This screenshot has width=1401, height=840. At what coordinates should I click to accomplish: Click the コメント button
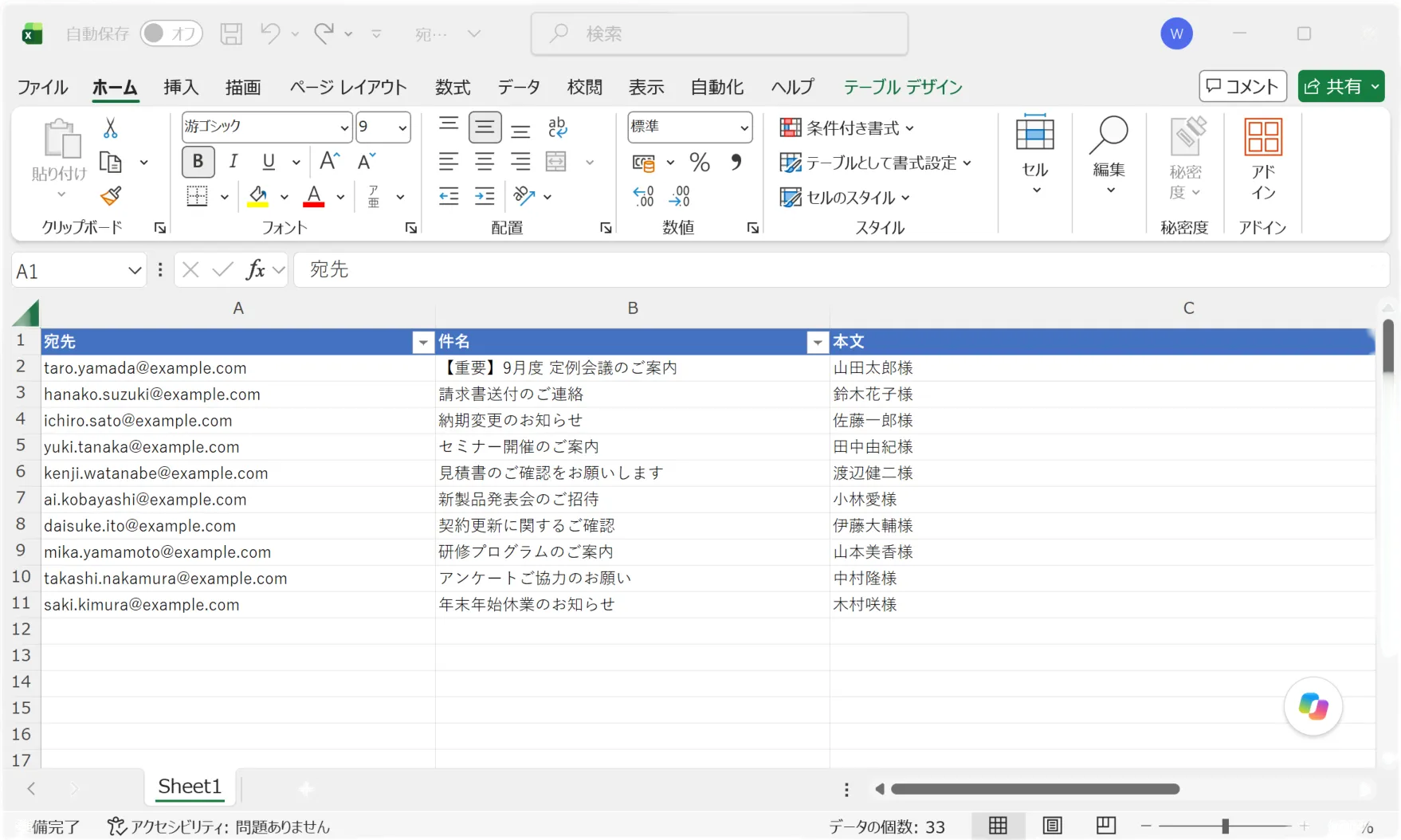(1242, 86)
